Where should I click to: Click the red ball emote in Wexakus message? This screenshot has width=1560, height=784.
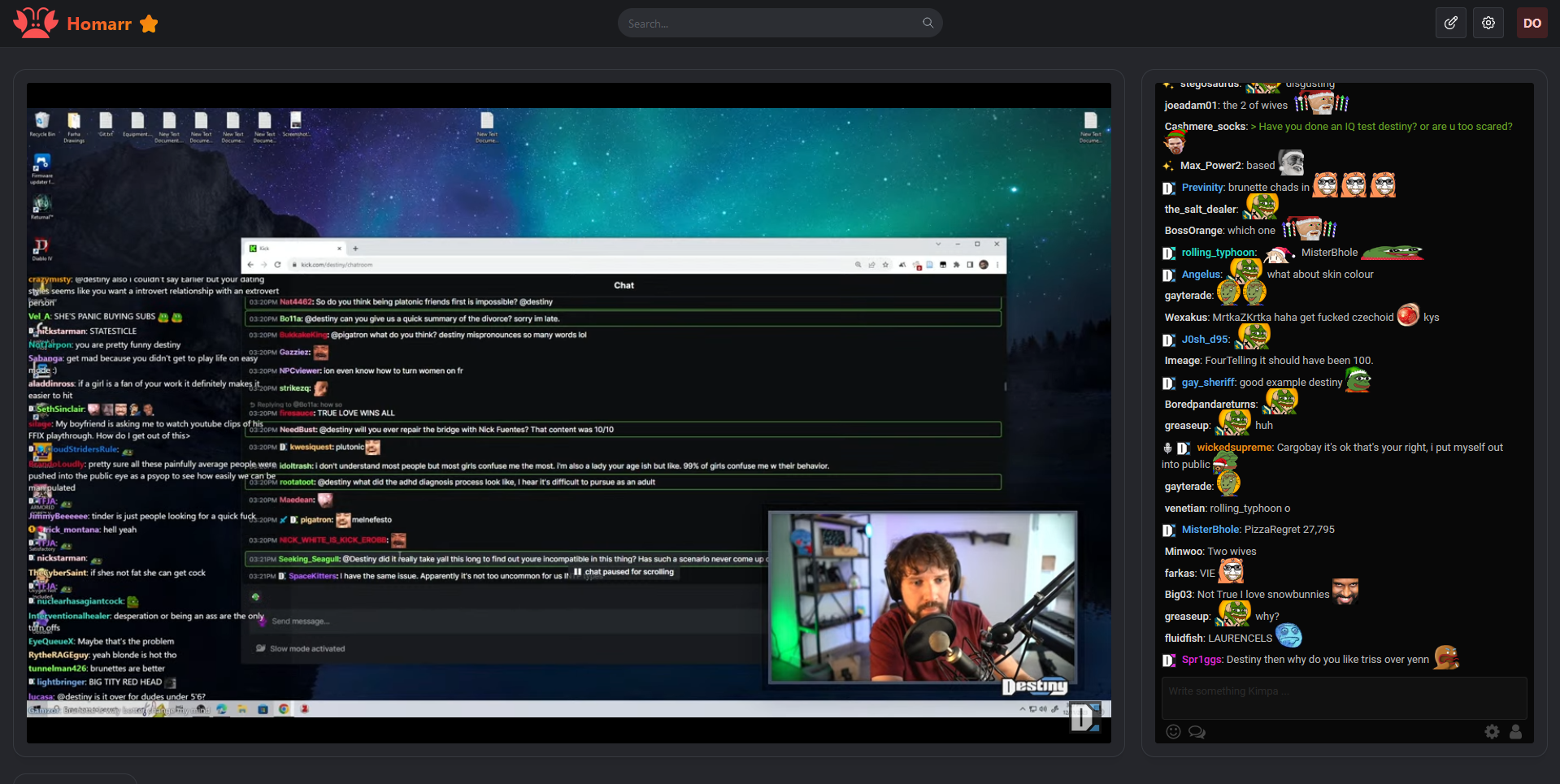tap(1408, 315)
